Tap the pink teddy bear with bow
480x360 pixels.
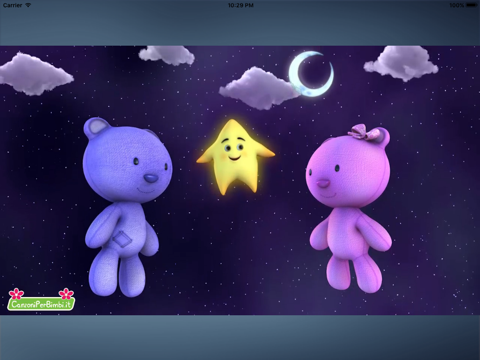[x=349, y=209]
